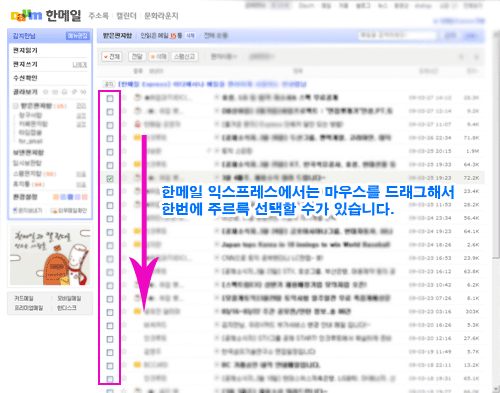Choose the orange theme swatch
The width and height of the screenshot is (500, 393).
tap(56, 197)
